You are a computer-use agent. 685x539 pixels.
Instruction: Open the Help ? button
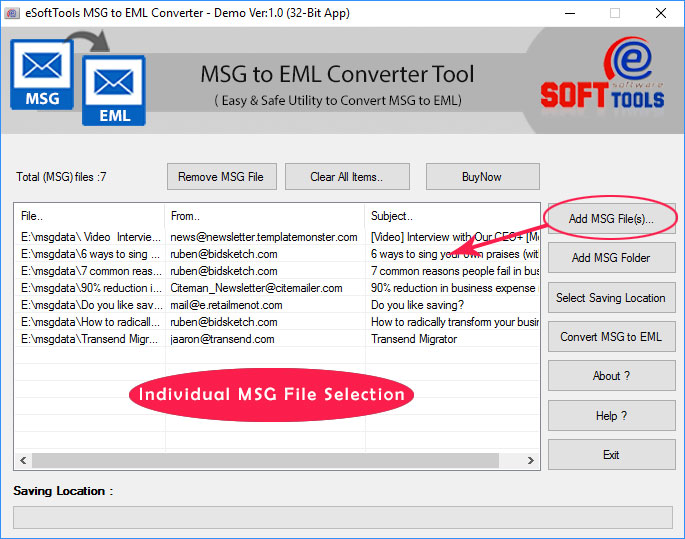[612, 415]
